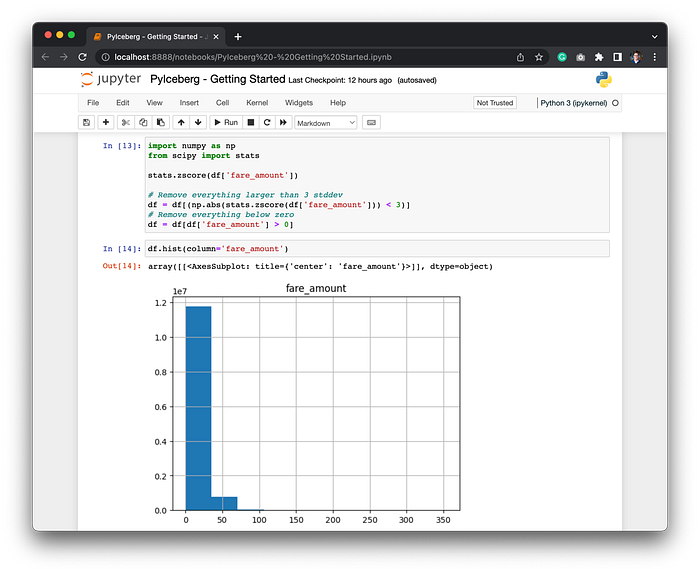Click the Python logo icon

pyautogui.click(x=604, y=79)
